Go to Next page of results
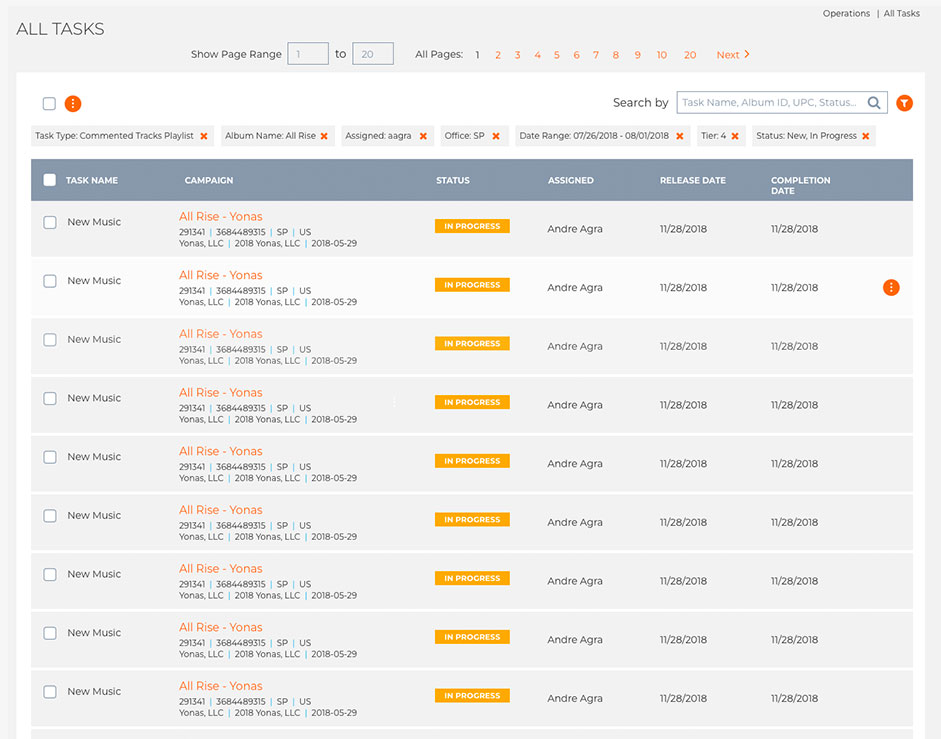941x739 pixels. pos(733,55)
